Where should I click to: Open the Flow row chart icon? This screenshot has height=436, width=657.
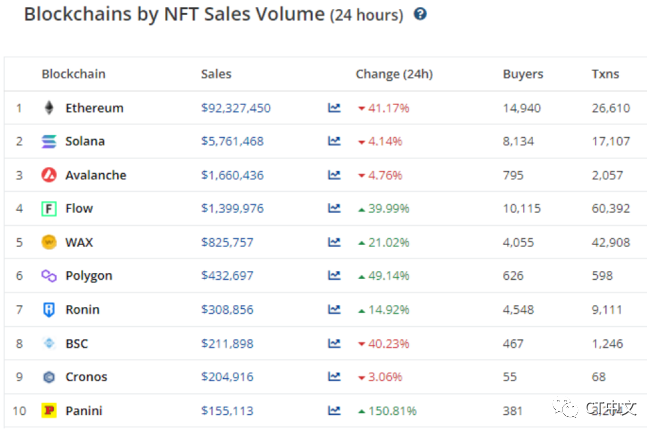[334, 208]
